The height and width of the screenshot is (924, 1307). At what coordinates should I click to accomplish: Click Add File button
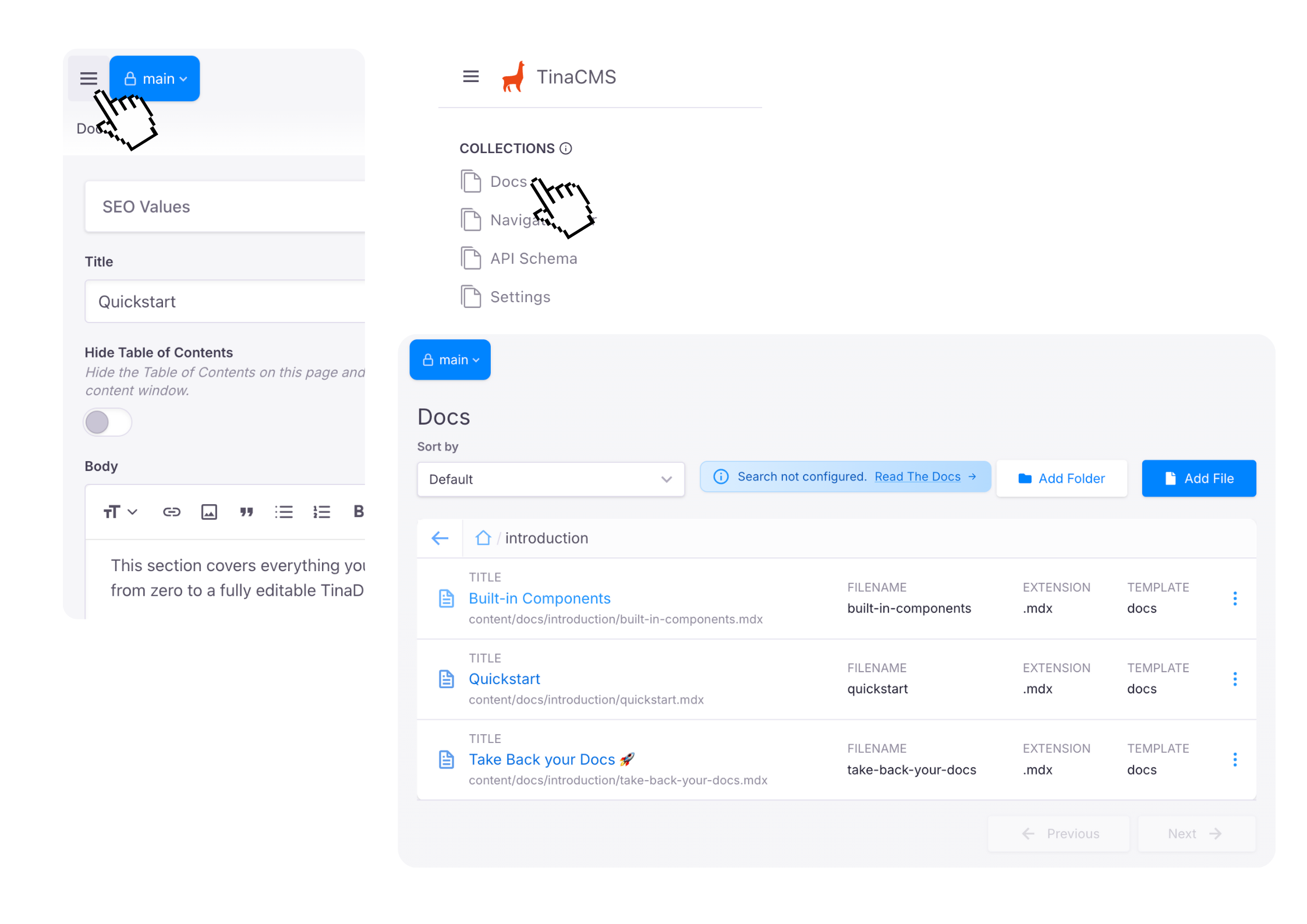[1198, 478]
